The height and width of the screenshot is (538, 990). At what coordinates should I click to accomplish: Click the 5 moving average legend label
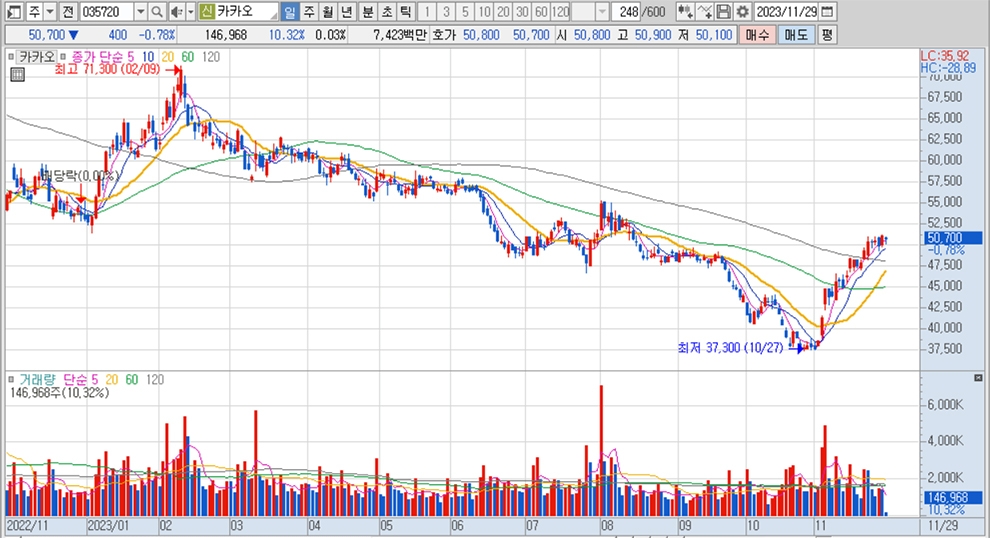coord(131,57)
